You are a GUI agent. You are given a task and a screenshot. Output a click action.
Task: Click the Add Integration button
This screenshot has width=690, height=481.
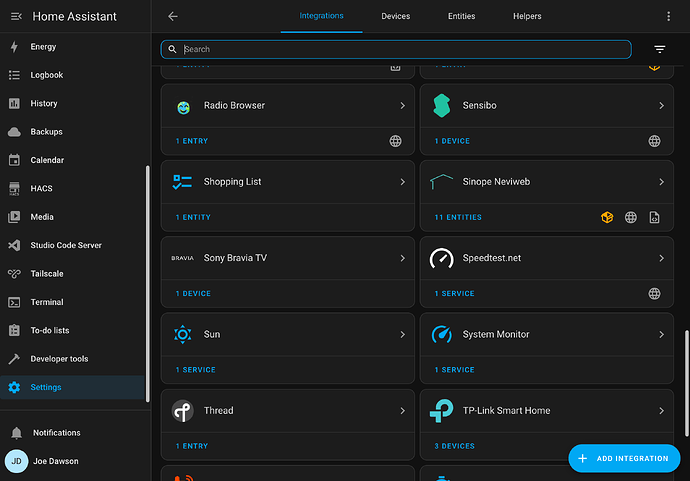pos(624,459)
